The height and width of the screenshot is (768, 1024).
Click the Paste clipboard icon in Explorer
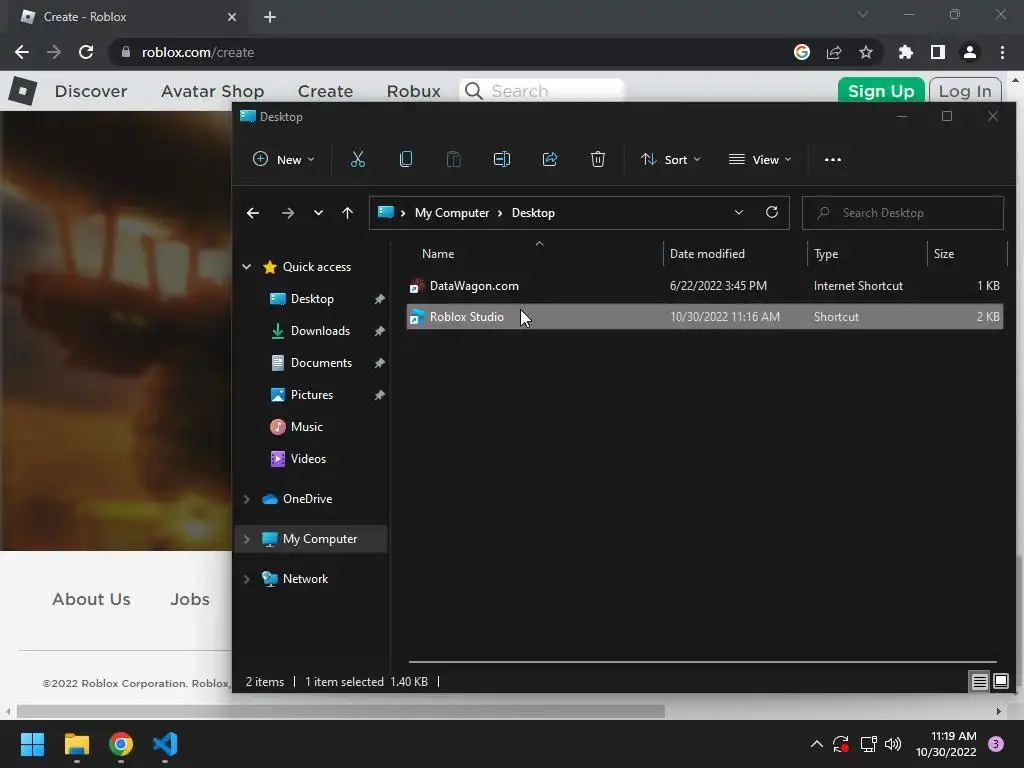click(453, 159)
